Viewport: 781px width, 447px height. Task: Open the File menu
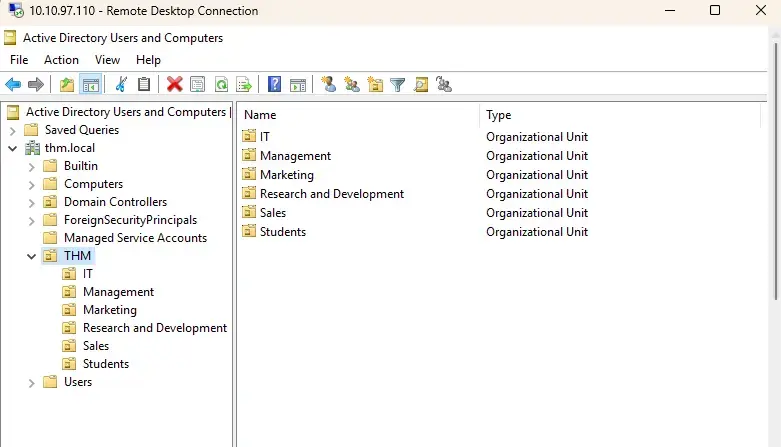coord(19,60)
